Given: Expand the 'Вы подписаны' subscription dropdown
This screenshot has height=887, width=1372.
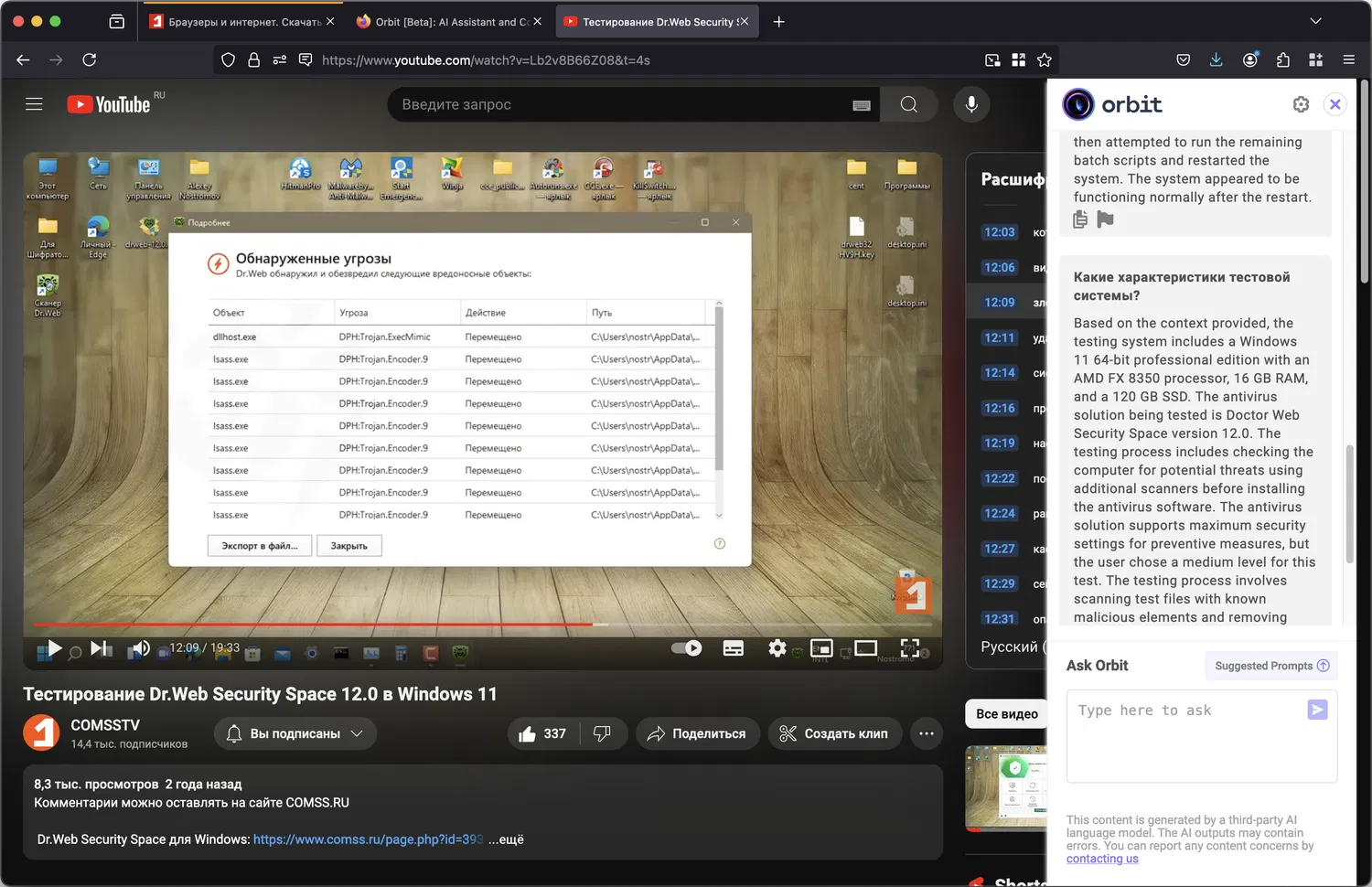Looking at the screenshot, I should [295, 733].
